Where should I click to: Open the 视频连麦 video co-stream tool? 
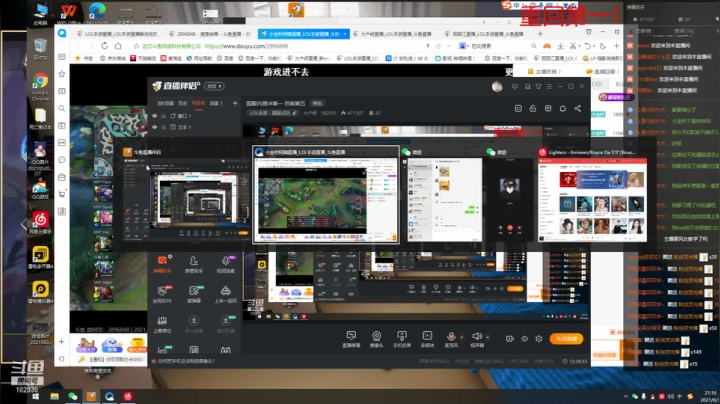point(225,264)
